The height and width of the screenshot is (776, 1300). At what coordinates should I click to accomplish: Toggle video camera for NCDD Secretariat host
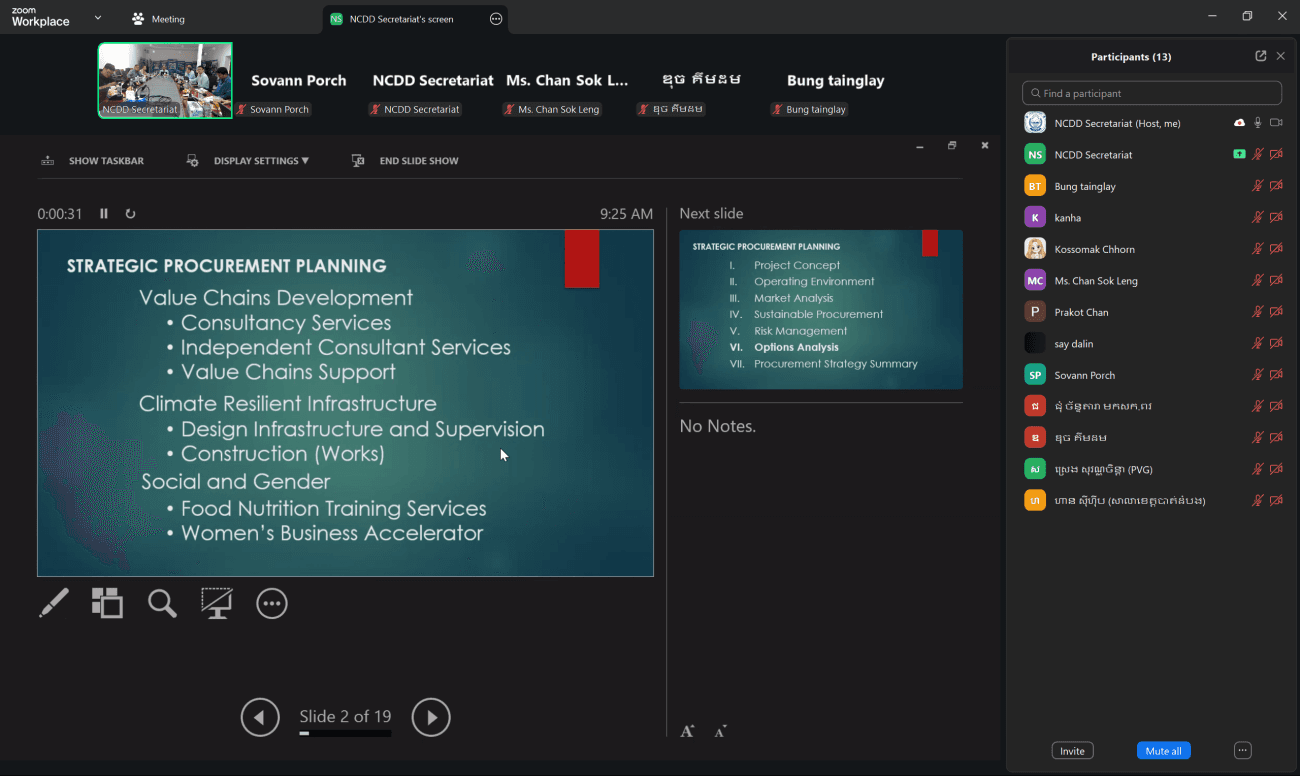click(x=1276, y=123)
